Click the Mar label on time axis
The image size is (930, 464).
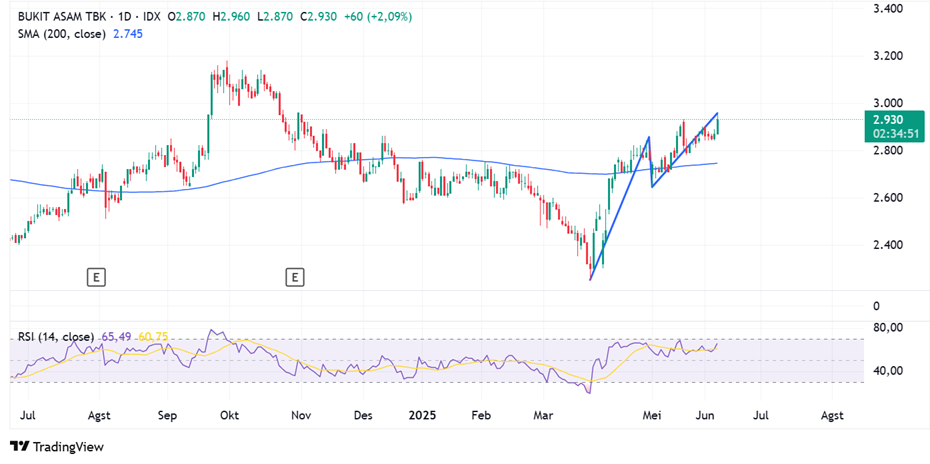pyautogui.click(x=543, y=415)
